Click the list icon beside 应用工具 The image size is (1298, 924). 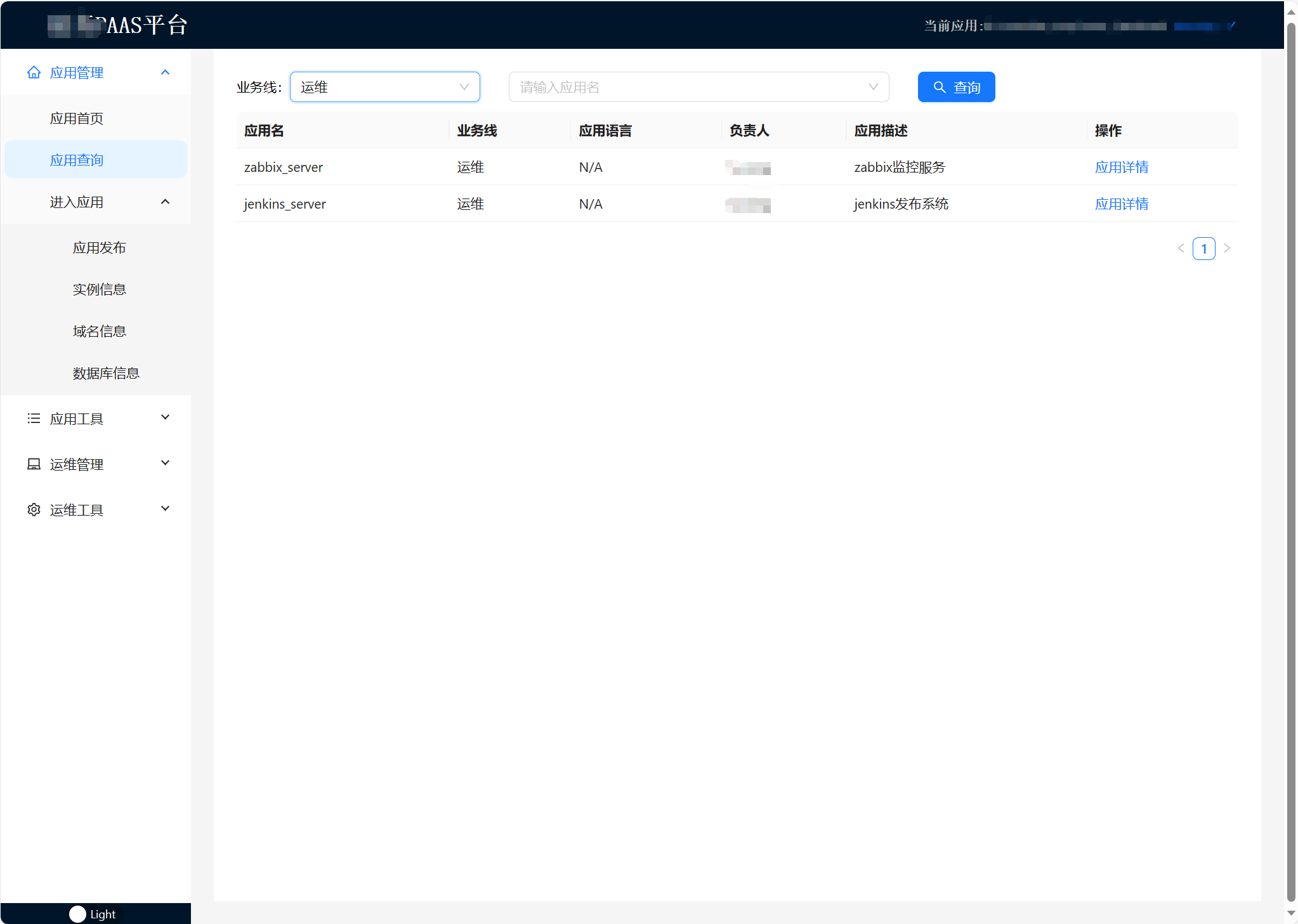pyautogui.click(x=34, y=419)
